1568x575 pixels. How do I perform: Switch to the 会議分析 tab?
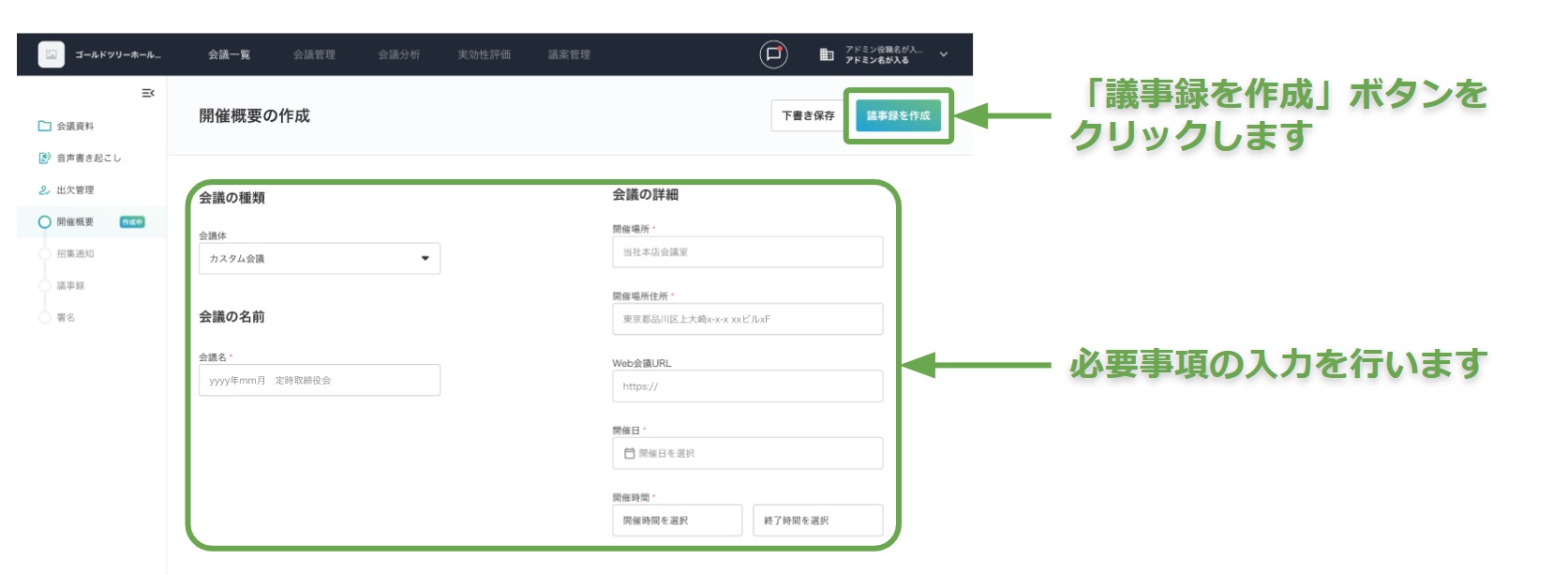coord(398,54)
